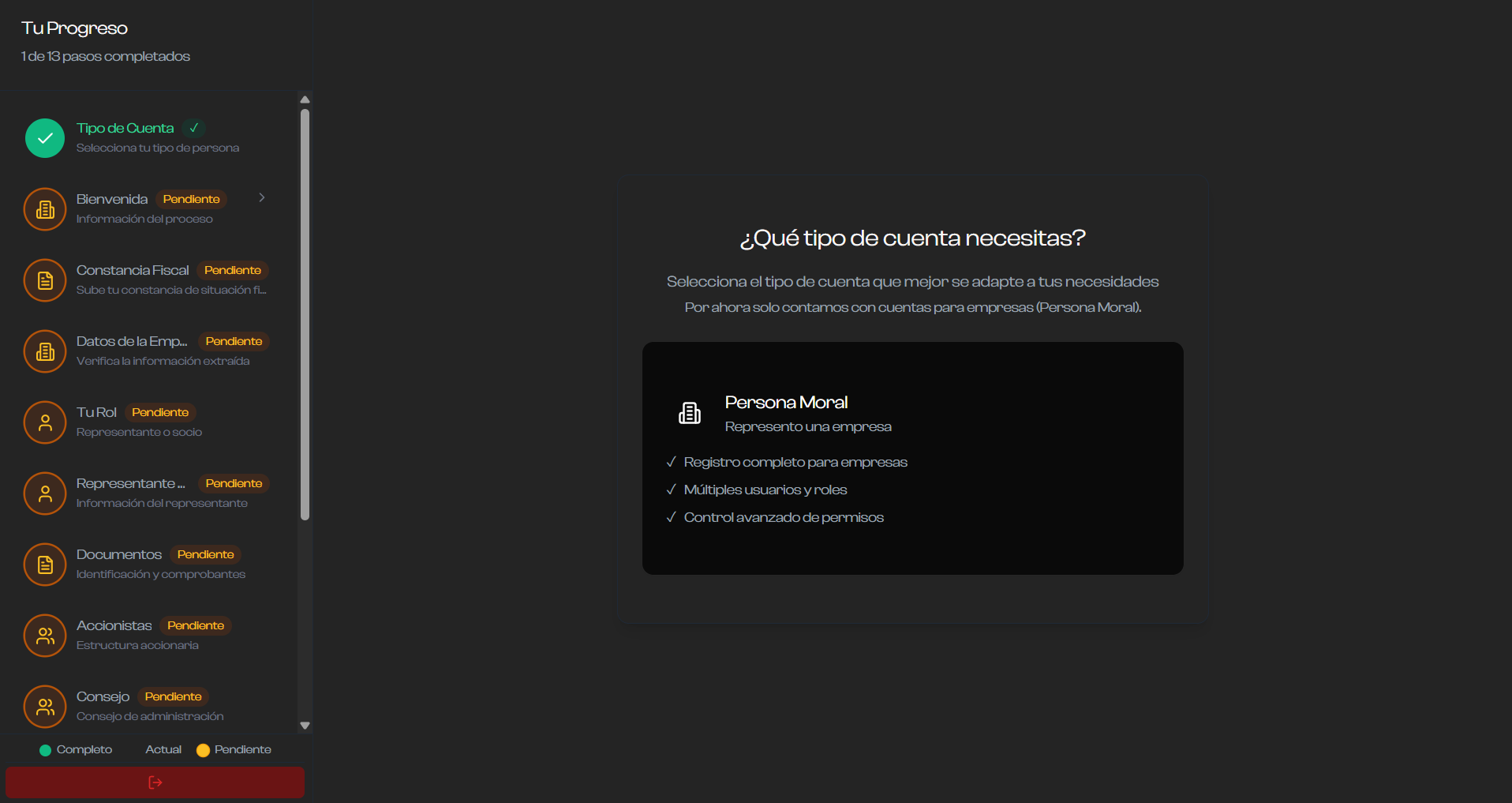The height and width of the screenshot is (803, 1512).
Task: Click "Verifica la información extraída" subtitle
Action: pyautogui.click(x=163, y=361)
